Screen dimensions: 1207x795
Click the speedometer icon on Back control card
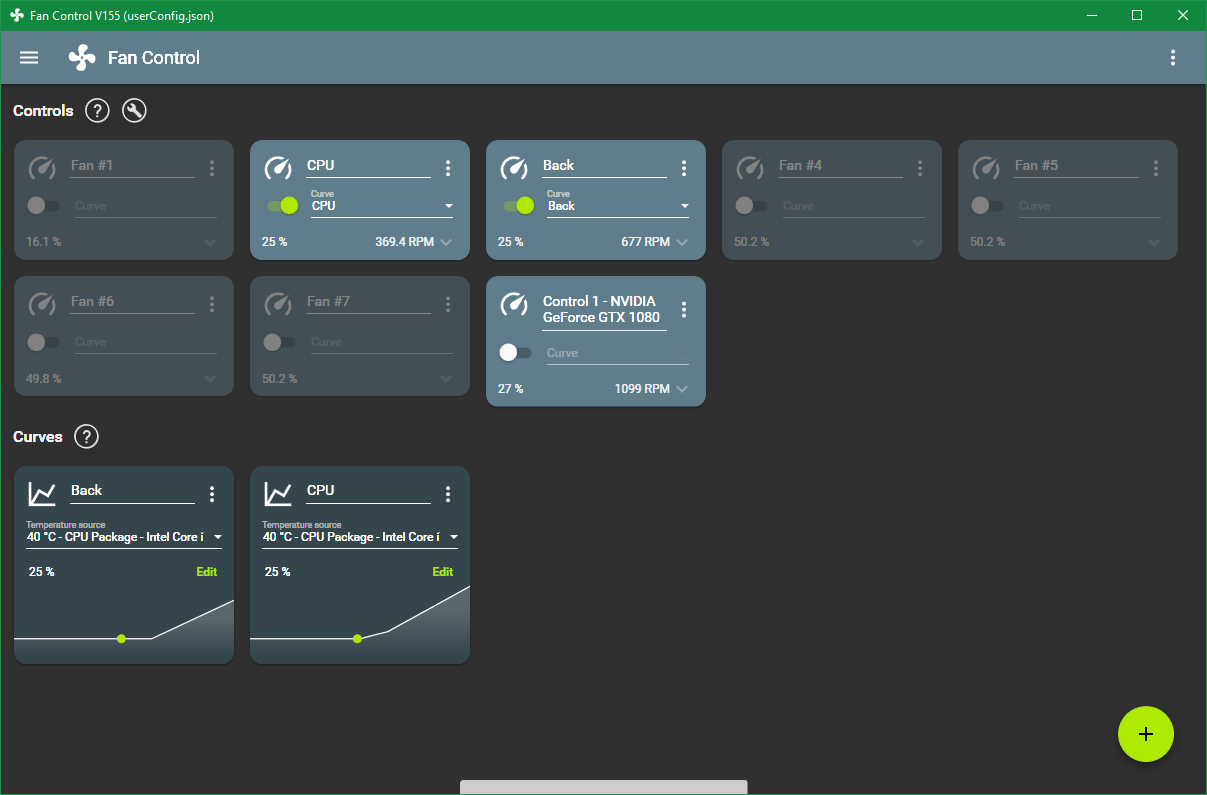514,168
